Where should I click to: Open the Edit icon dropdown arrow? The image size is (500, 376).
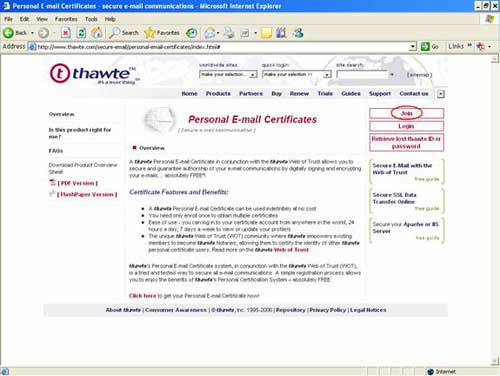255,33
